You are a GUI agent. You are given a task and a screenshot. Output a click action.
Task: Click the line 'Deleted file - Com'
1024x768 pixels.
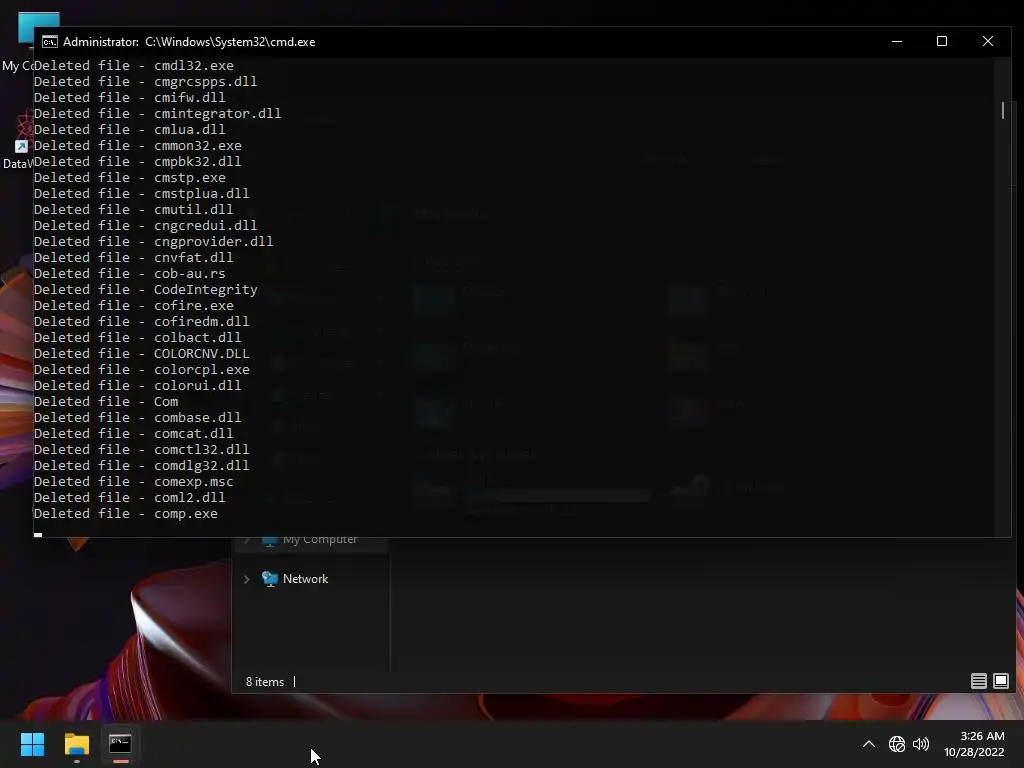(106, 401)
